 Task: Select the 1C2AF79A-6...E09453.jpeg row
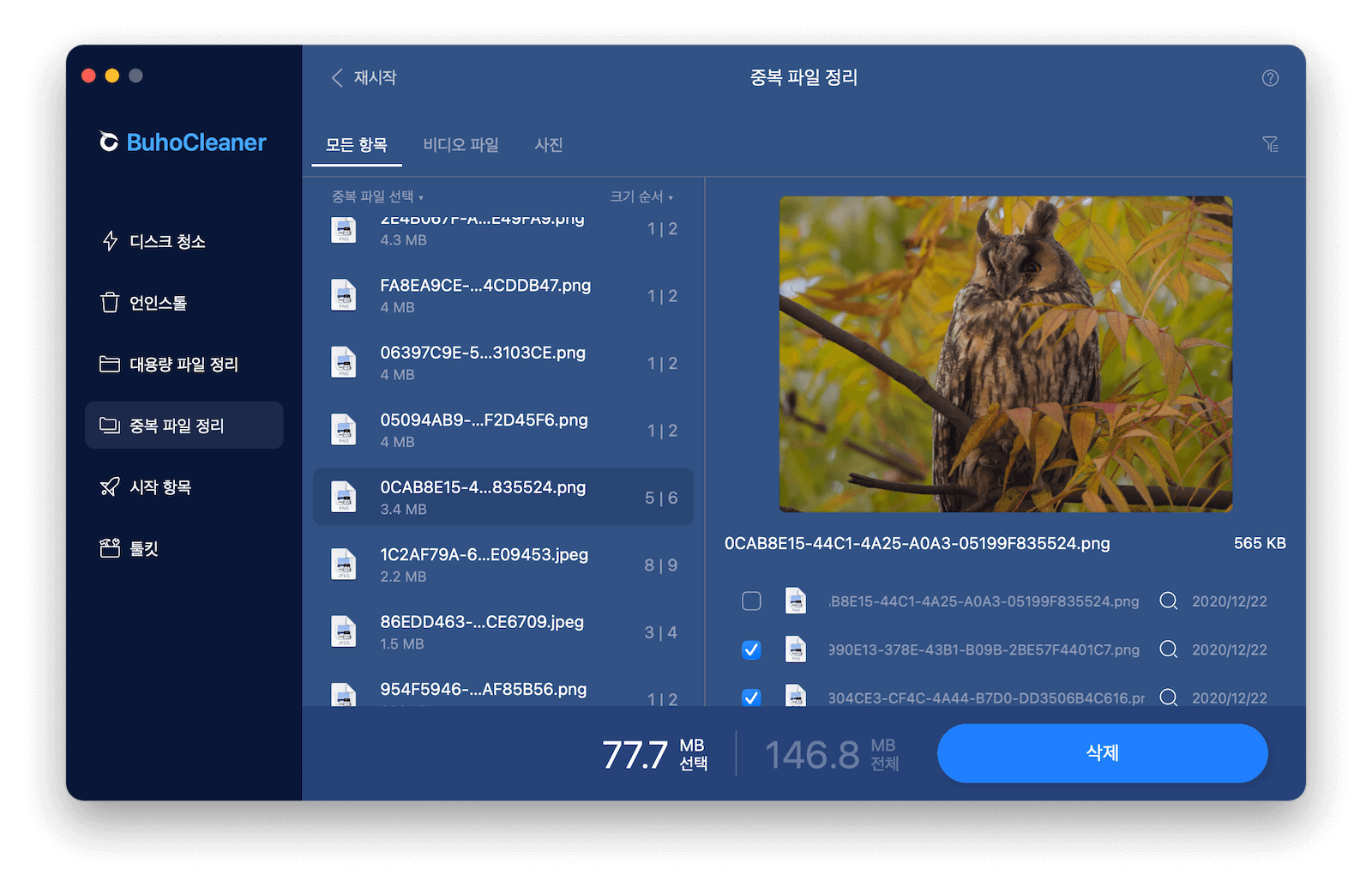click(x=503, y=565)
